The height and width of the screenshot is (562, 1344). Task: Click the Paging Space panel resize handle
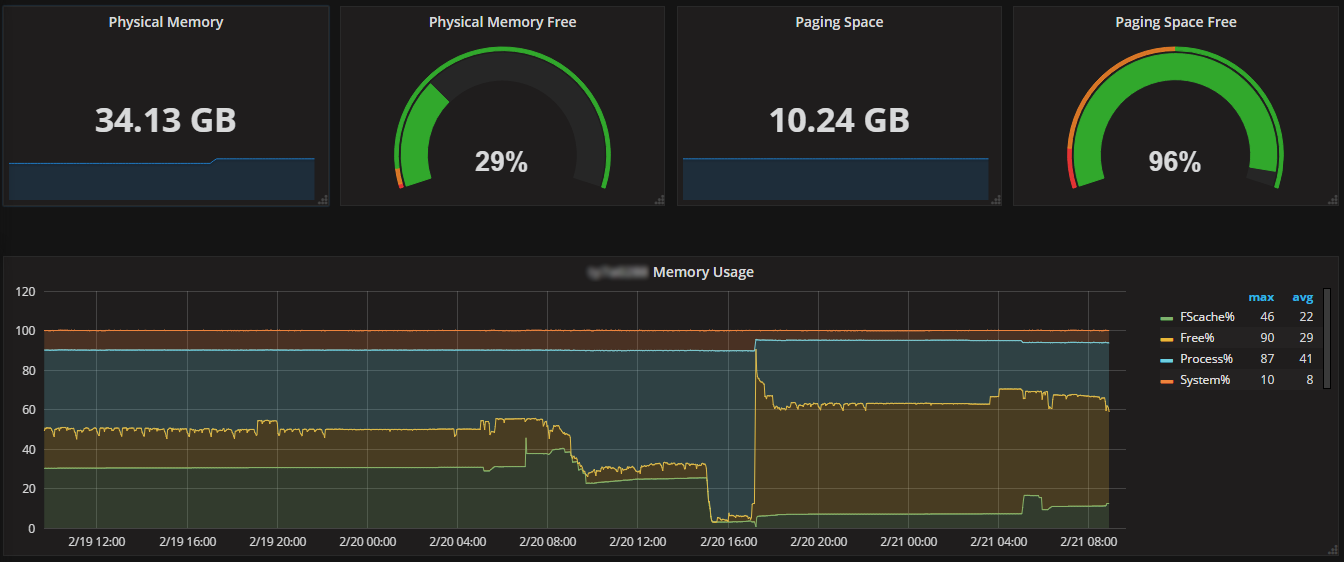click(x=995, y=200)
